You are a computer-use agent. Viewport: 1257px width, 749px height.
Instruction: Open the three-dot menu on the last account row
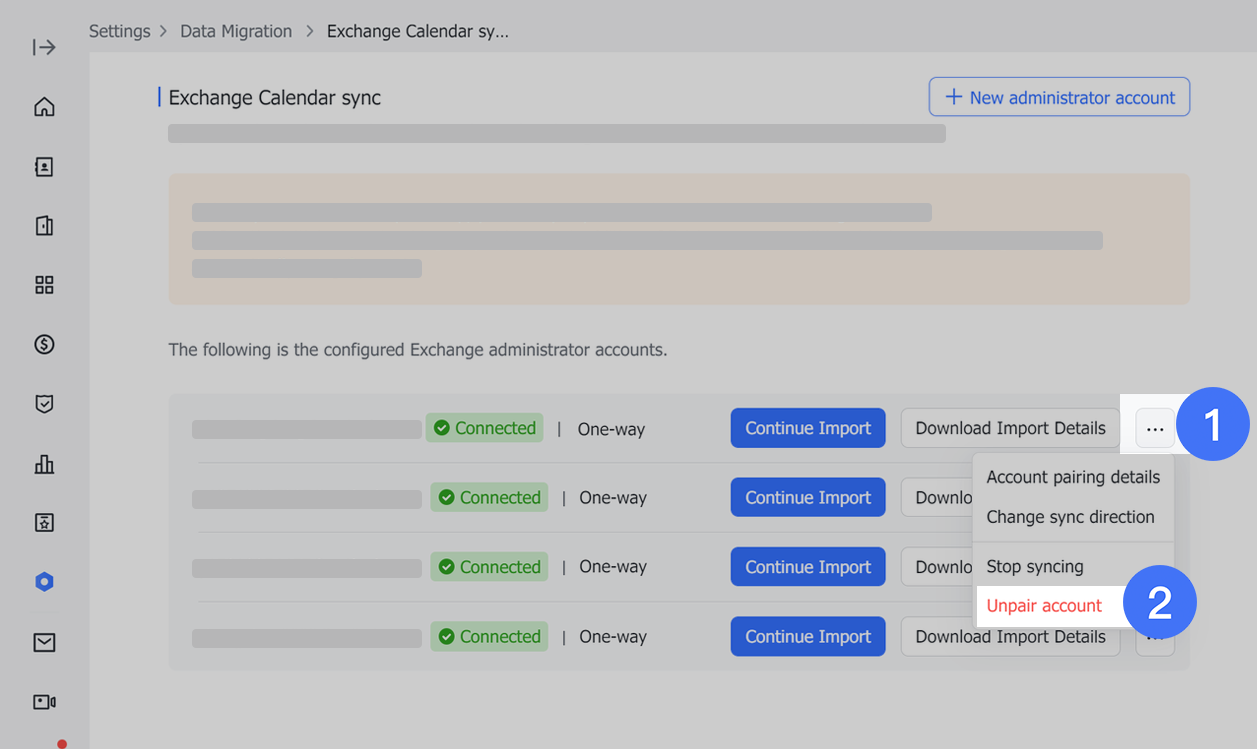1154,636
